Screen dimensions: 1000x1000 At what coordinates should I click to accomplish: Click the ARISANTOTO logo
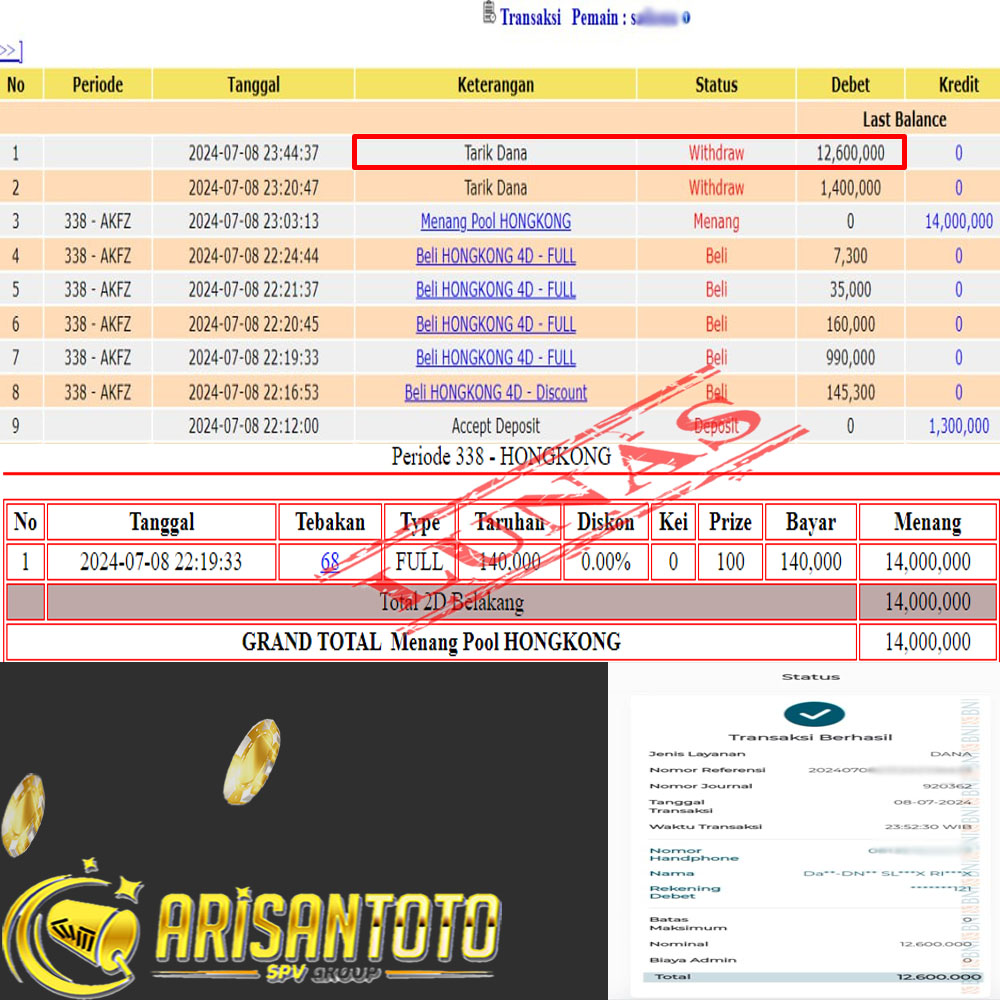click(x=251, y=927)
